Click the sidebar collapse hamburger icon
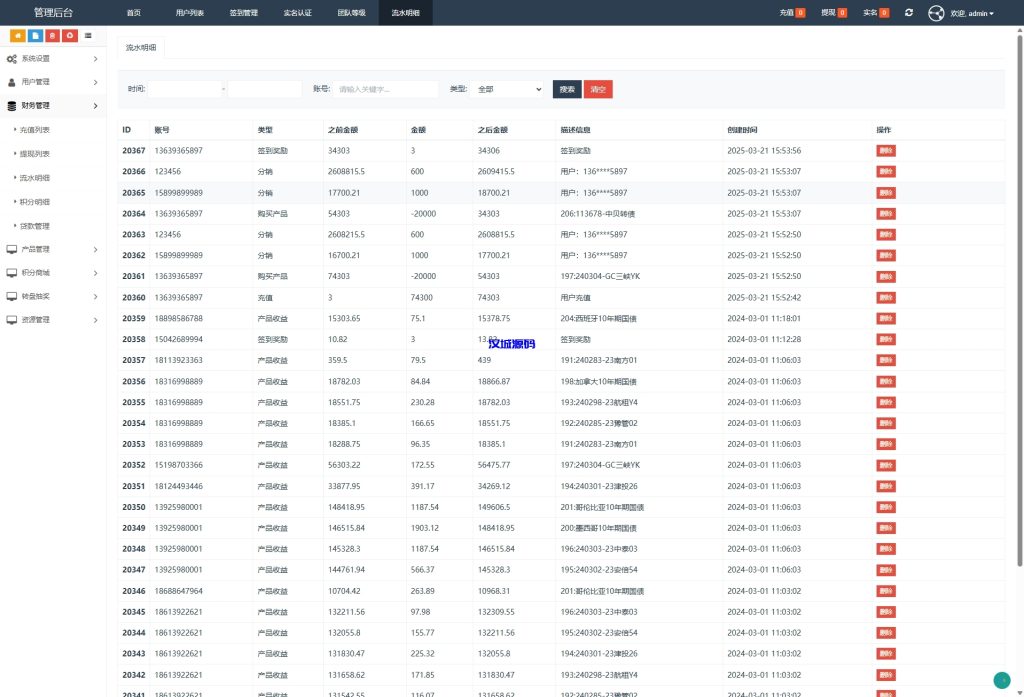This screenshot has height=697, width=1024. (x=88, y=36)
